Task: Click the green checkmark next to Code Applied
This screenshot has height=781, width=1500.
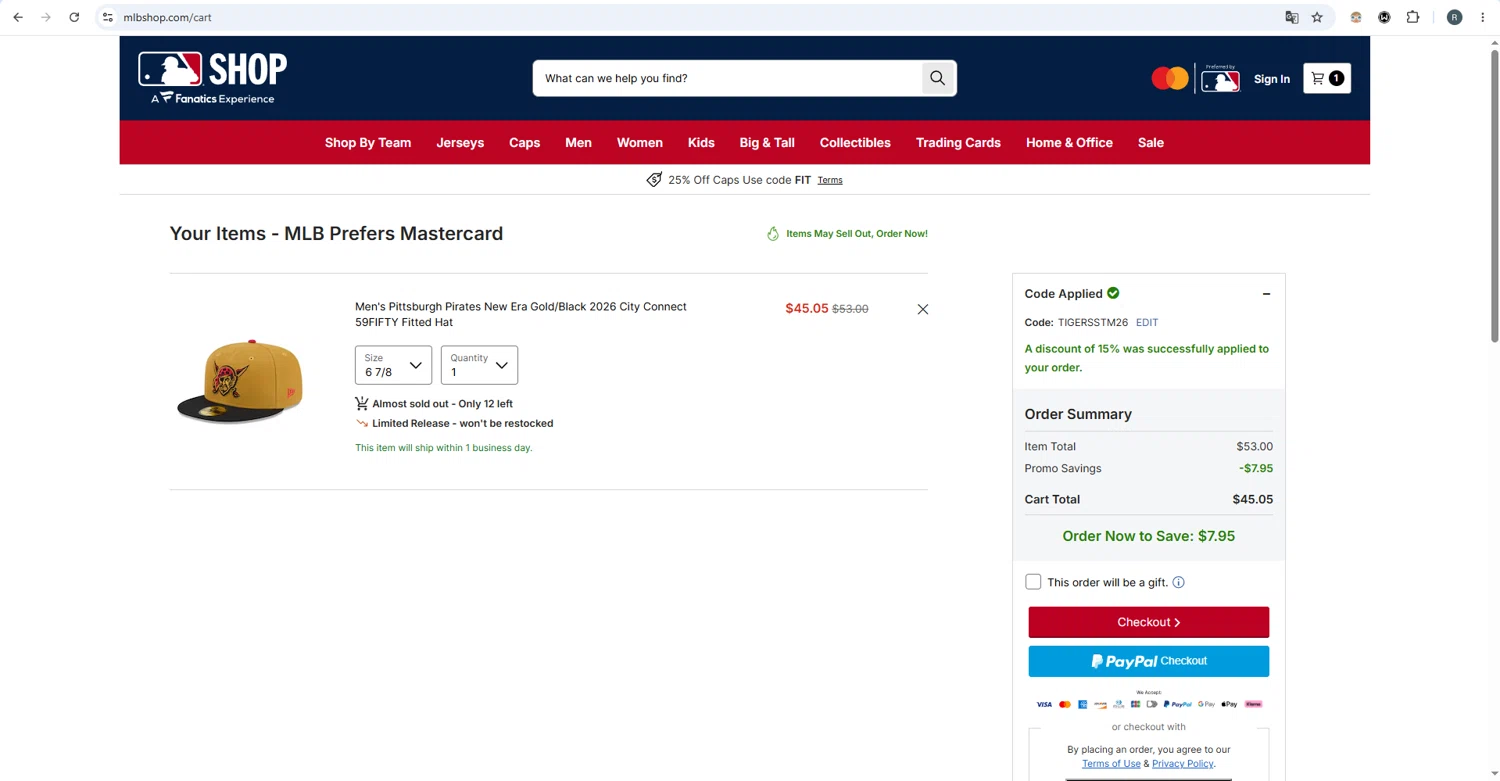Action: point(1113,293)
